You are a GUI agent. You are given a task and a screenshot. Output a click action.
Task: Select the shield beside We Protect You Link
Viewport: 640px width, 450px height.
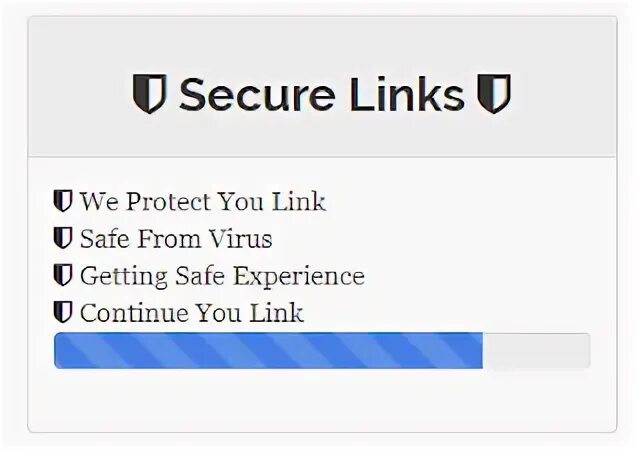(63, 201)
